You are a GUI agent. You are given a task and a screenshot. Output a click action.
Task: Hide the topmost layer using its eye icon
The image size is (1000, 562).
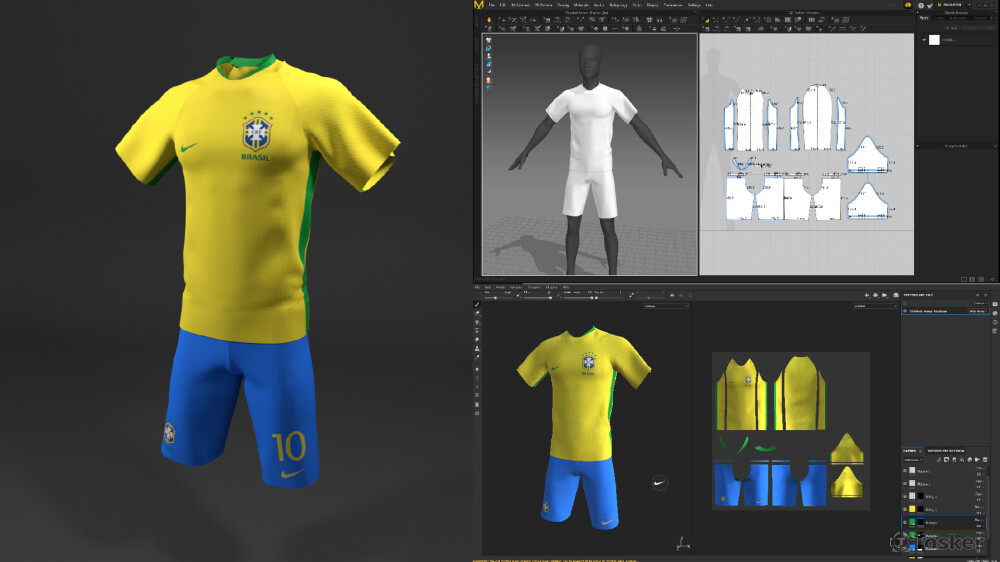pyautogui.click(x=906, y=470)
